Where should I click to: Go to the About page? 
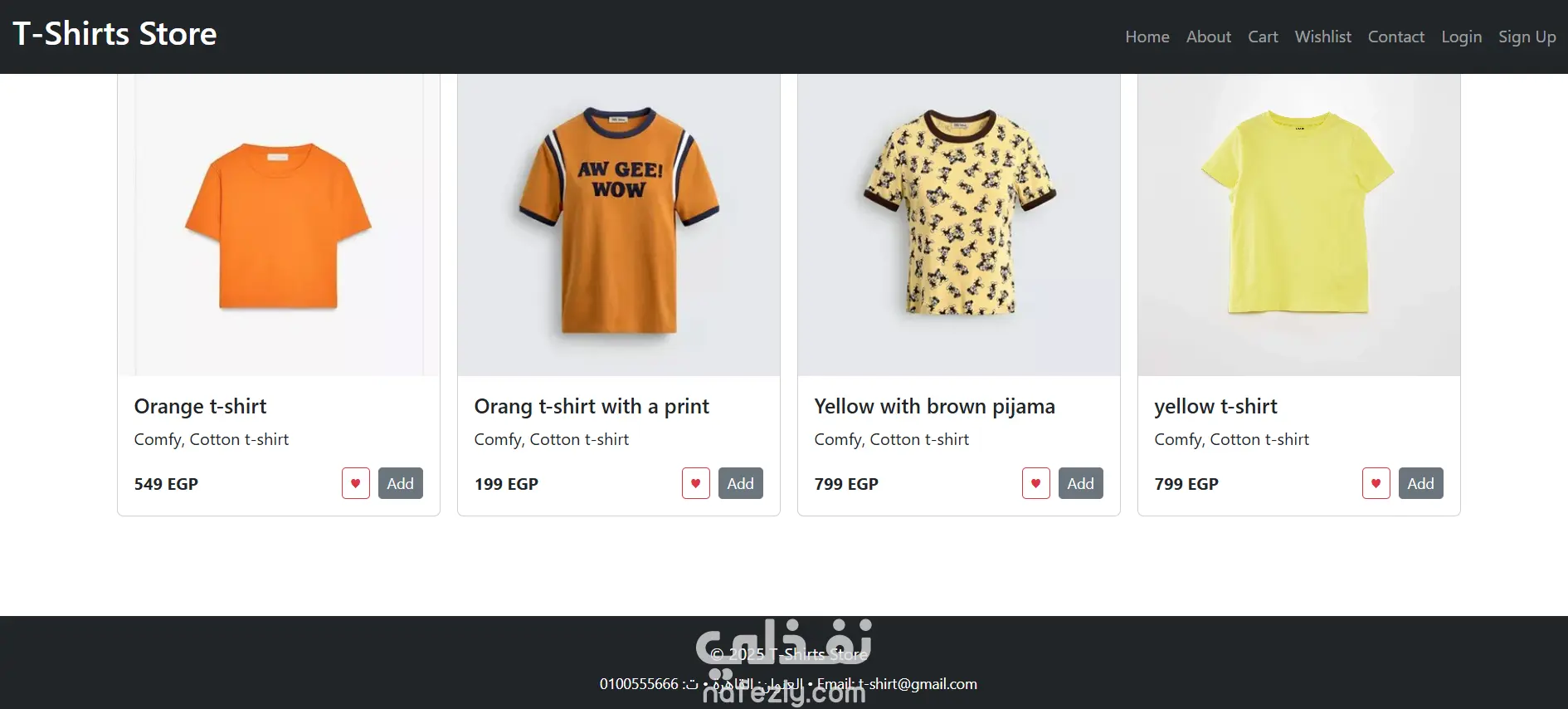pyautogui.click(x=1209, y=37)
